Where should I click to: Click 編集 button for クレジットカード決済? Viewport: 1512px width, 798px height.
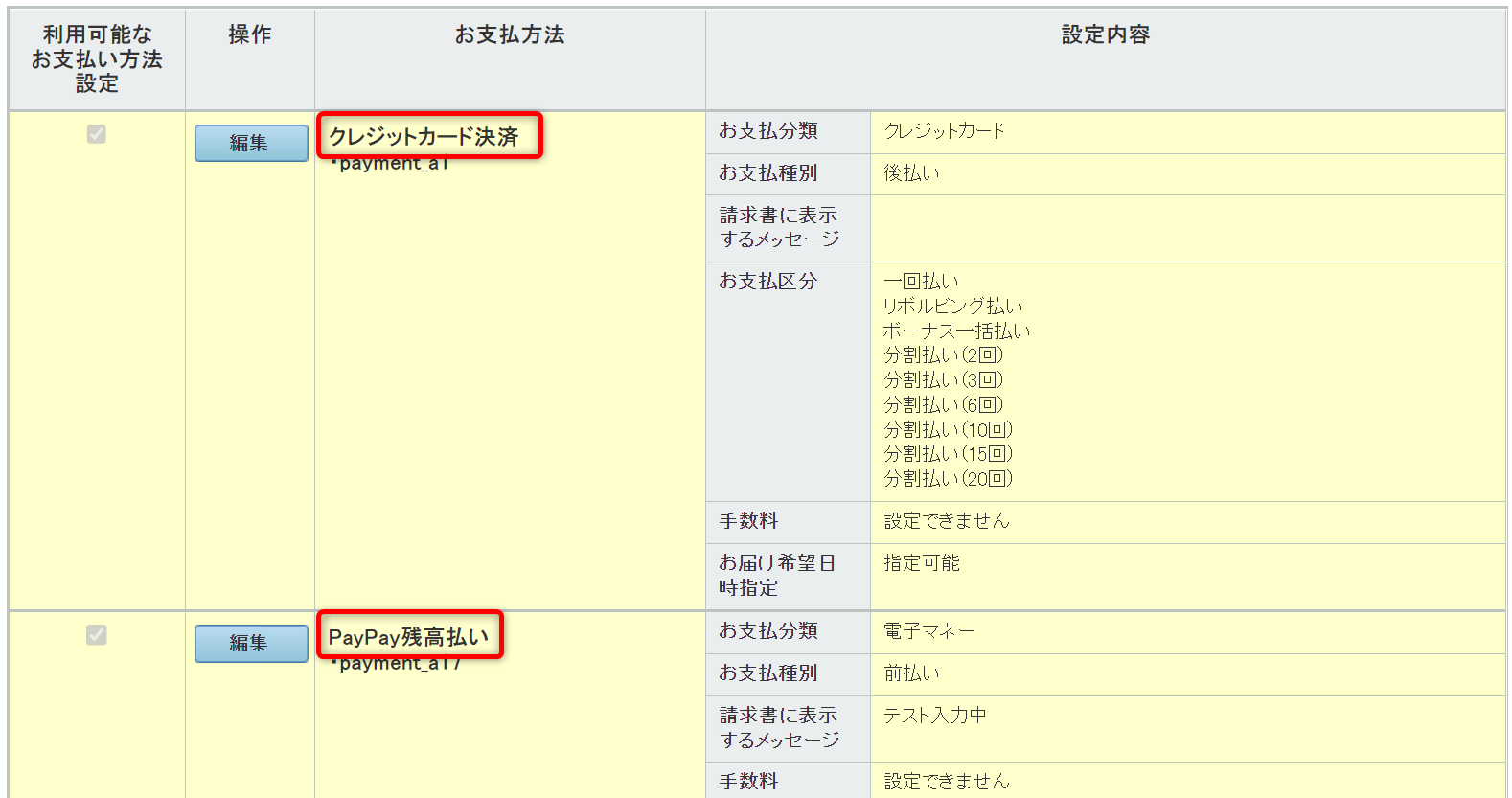point(251,143)
